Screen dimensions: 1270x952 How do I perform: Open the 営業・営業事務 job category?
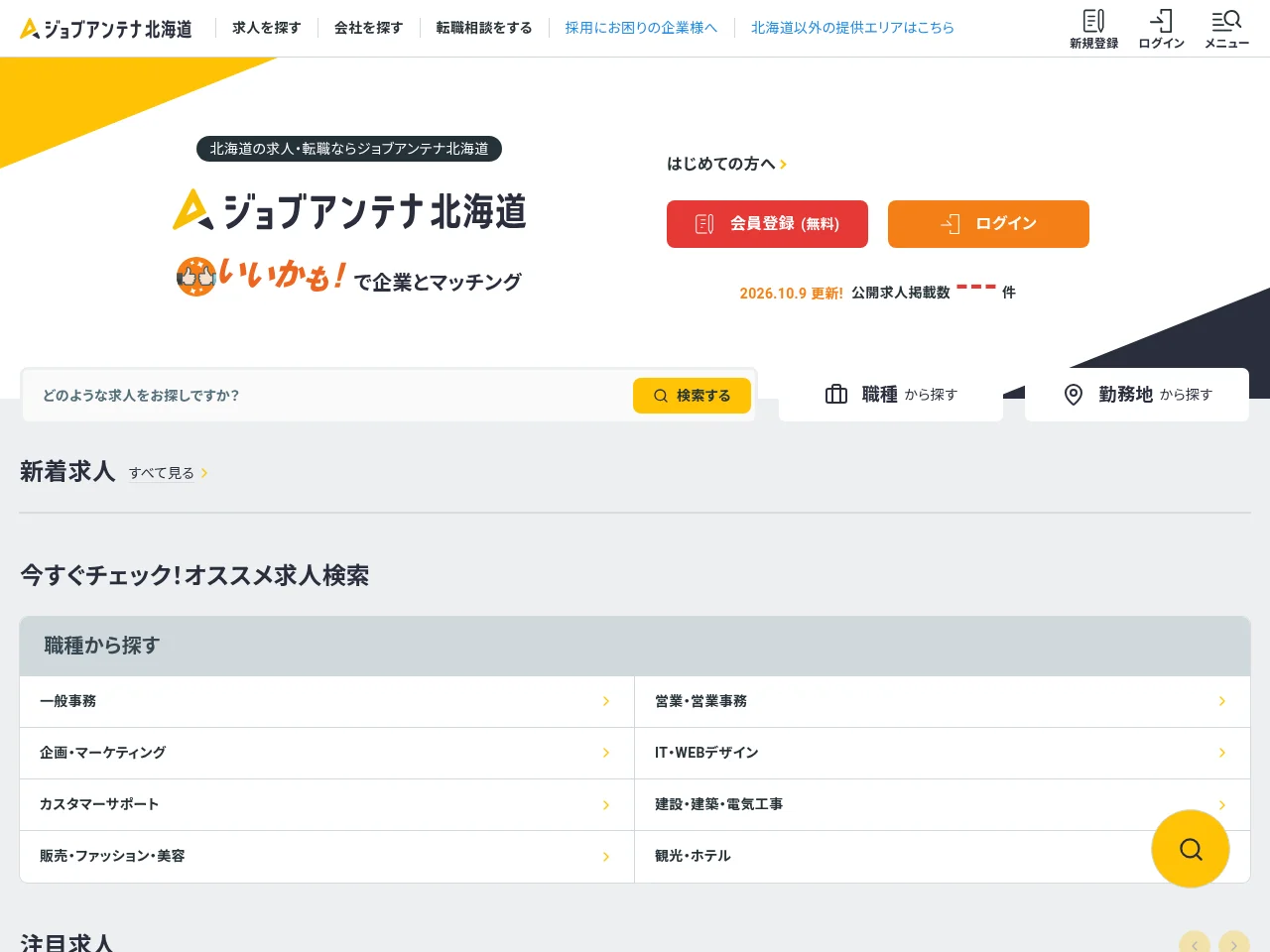click(943, 701)
